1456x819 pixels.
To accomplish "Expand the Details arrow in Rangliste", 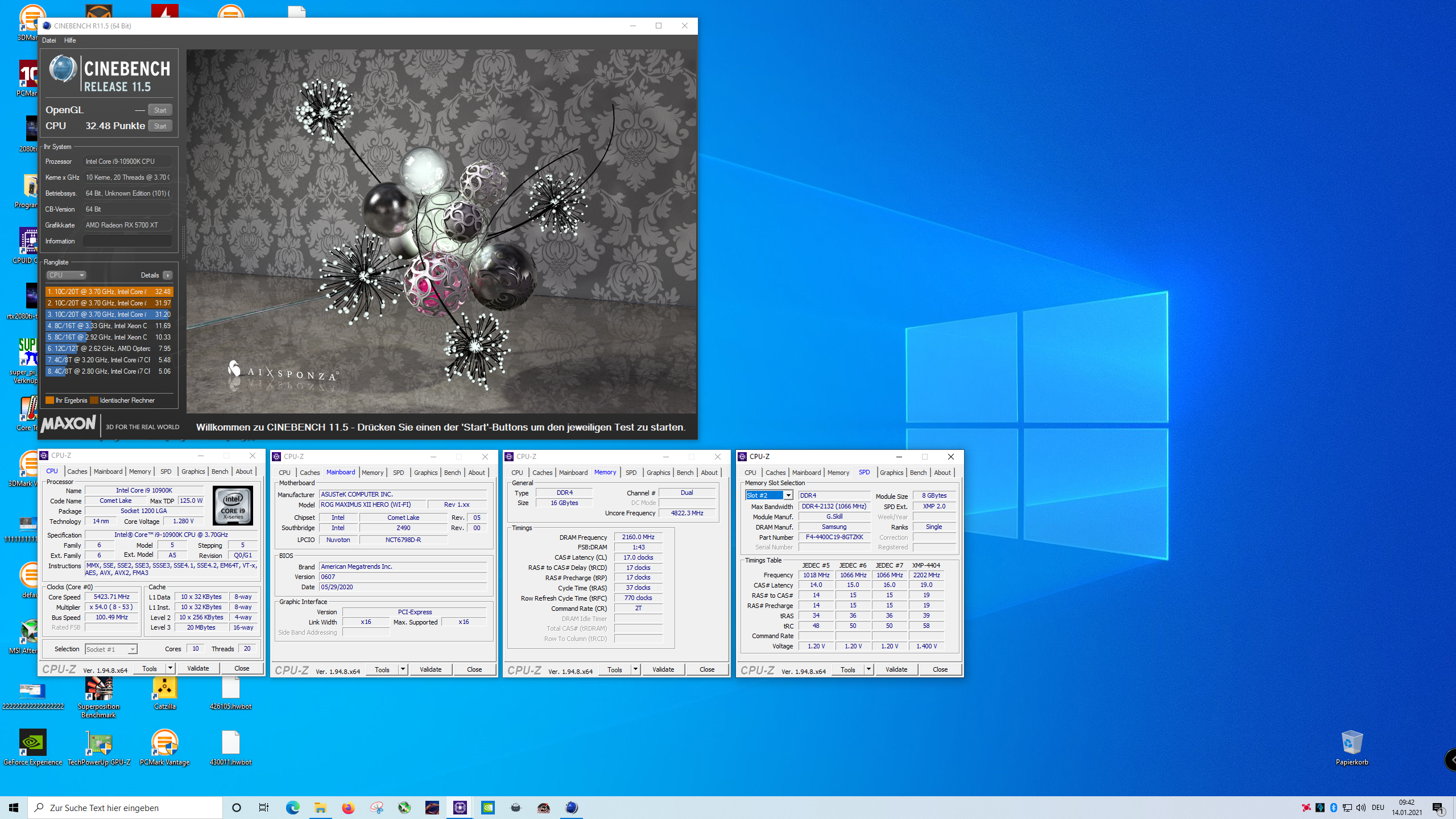I will coord(168,275).
